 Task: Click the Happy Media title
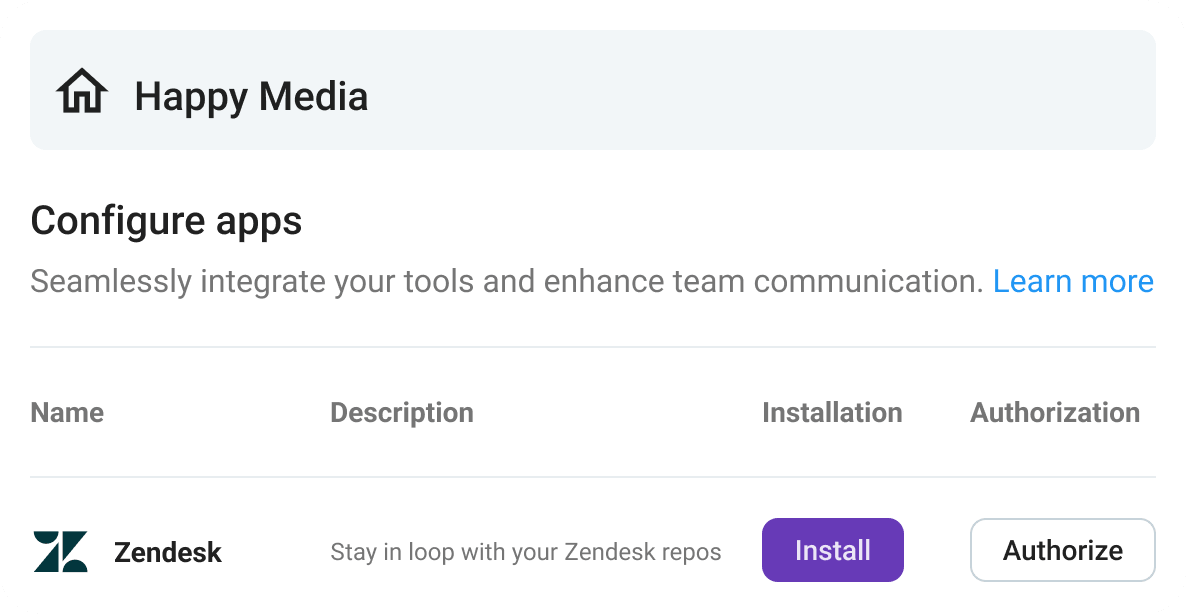(251, 95)
